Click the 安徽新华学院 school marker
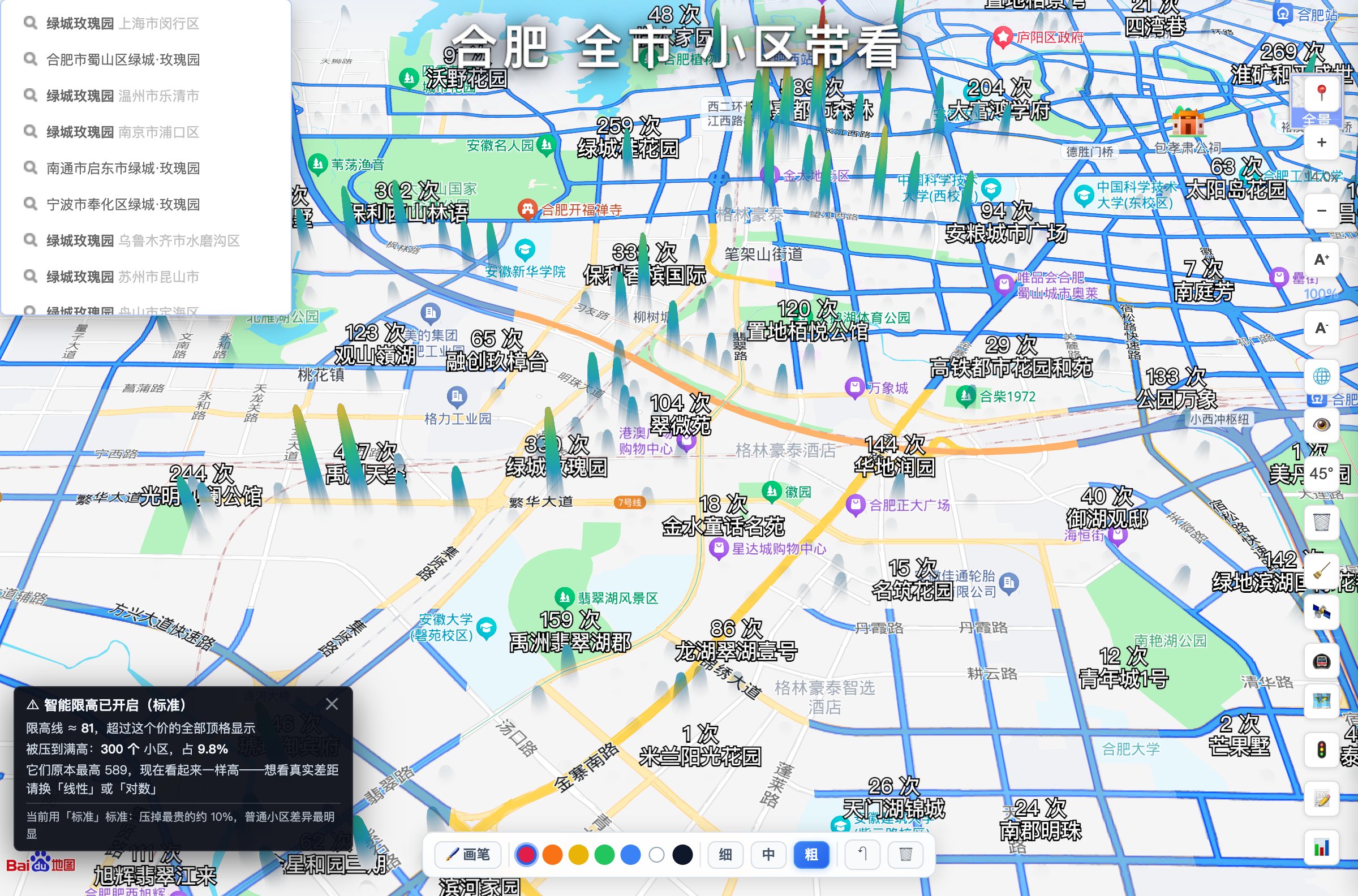 pos(525,249)
